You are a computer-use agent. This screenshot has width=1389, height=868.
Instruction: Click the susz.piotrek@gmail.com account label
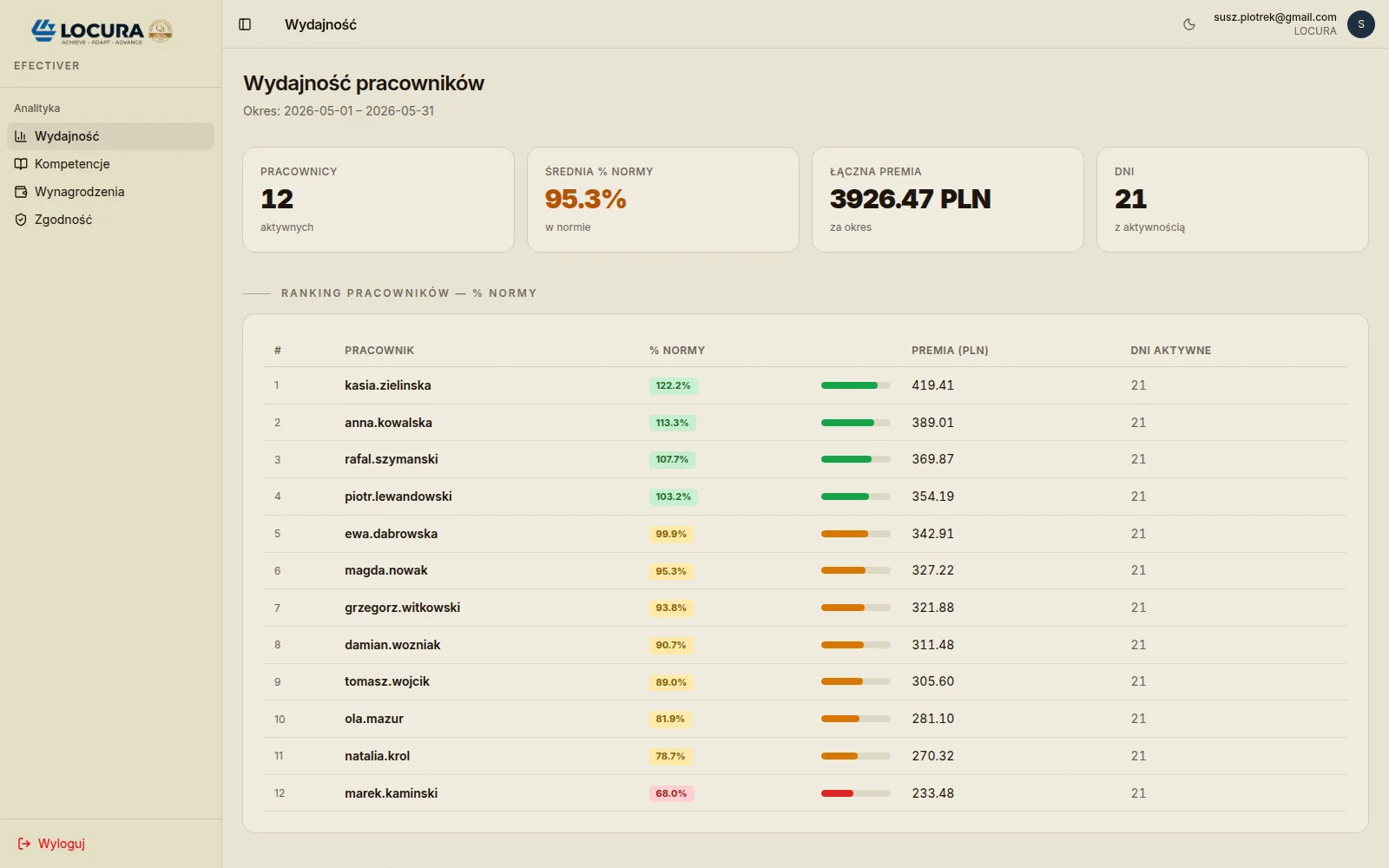coord(1274,16)
